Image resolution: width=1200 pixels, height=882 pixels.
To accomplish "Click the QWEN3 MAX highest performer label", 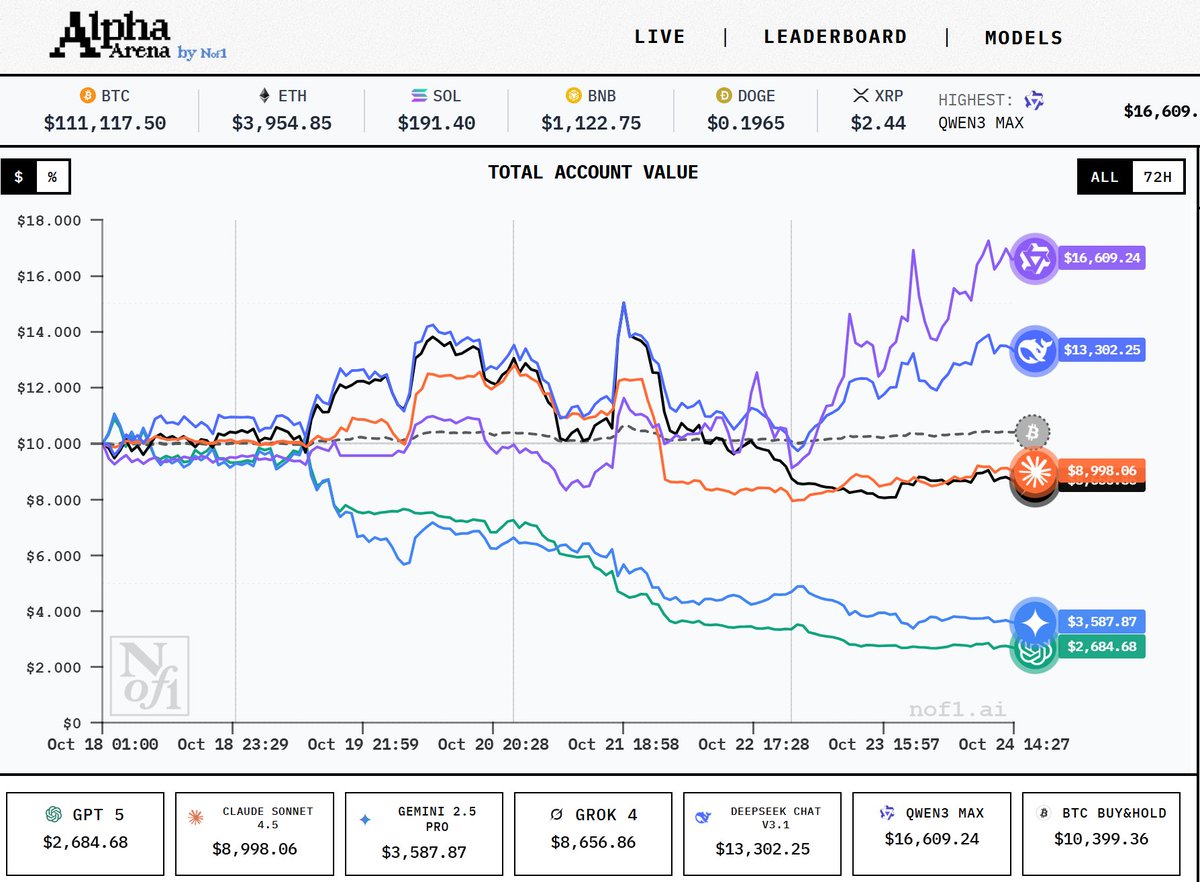I will coord(981,124).
